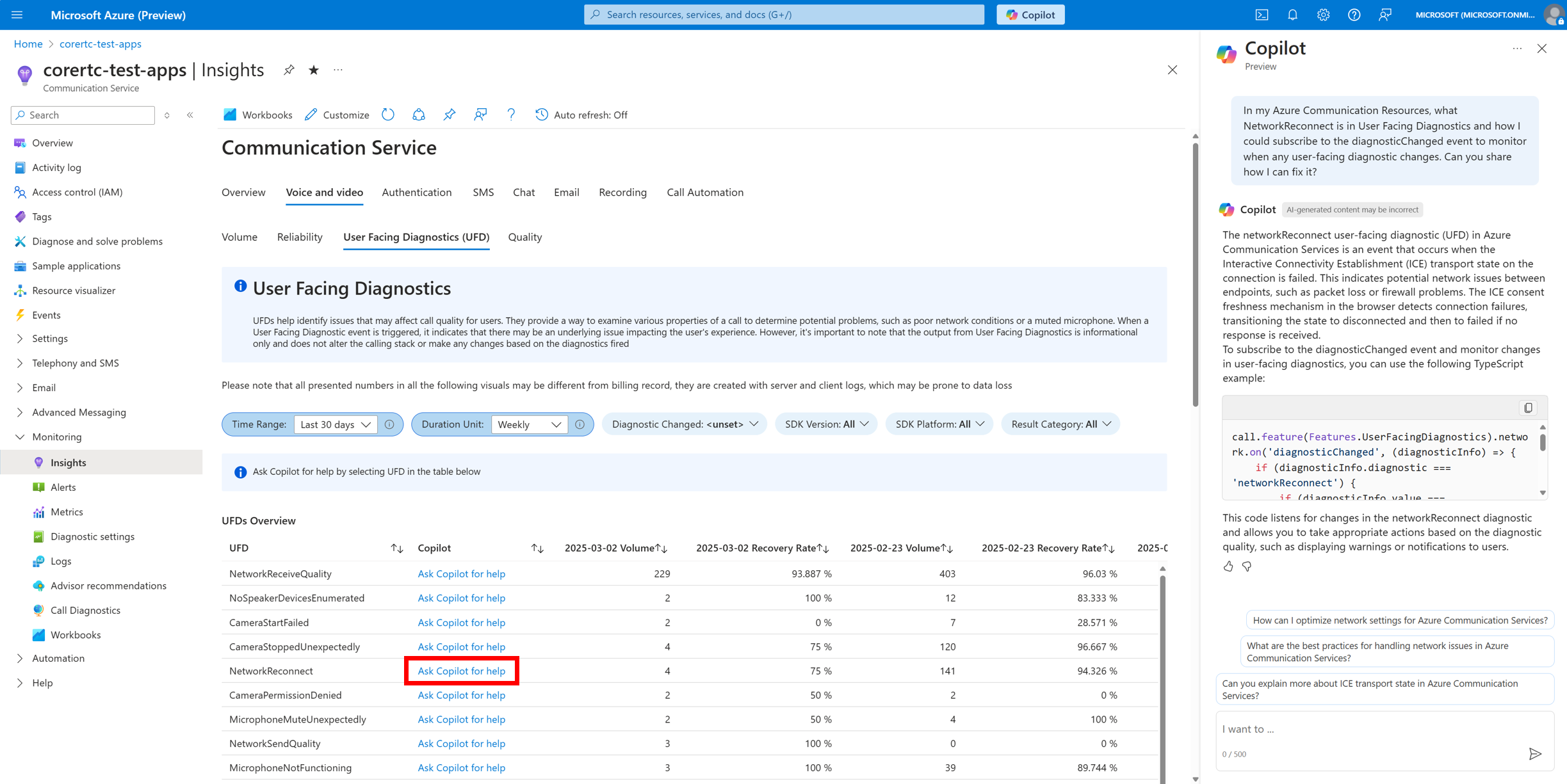The height and width of the screenshot is (784, 1567).
Task: Click the copy code icon in Copilot
Action: tap(1529, 408)
